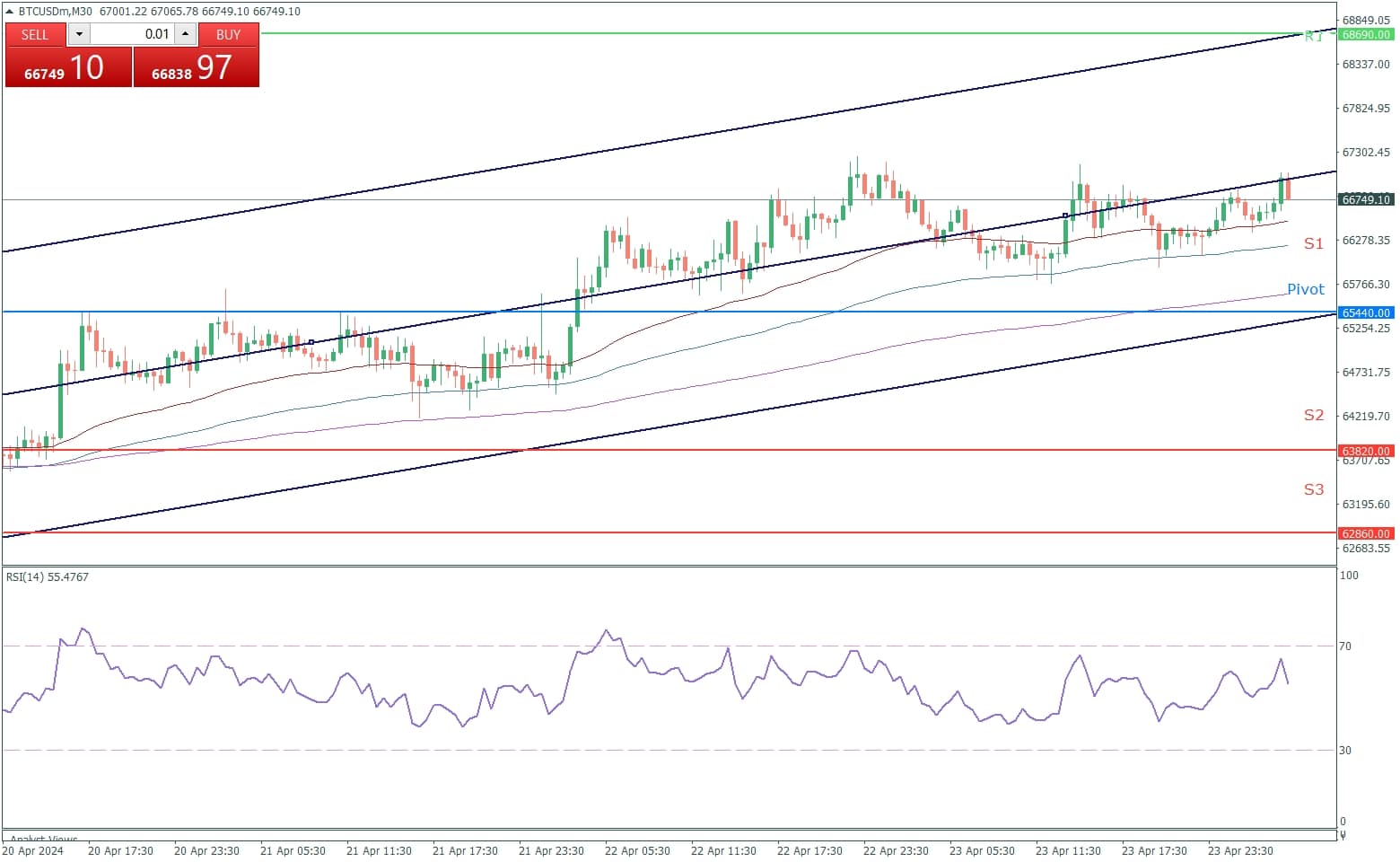Image resolution: width=1400 pixels, height=862 pixels.
Task: Click the SELL button
Action: click(35, 34)
